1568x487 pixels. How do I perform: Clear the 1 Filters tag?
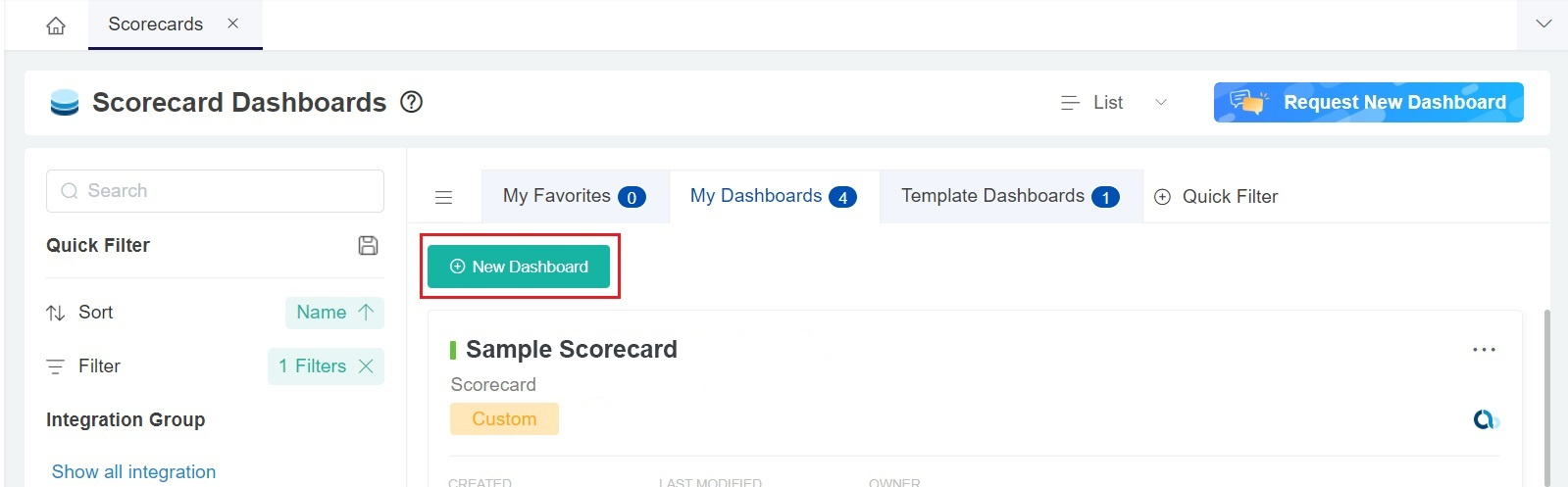click(x=366, y=365)
